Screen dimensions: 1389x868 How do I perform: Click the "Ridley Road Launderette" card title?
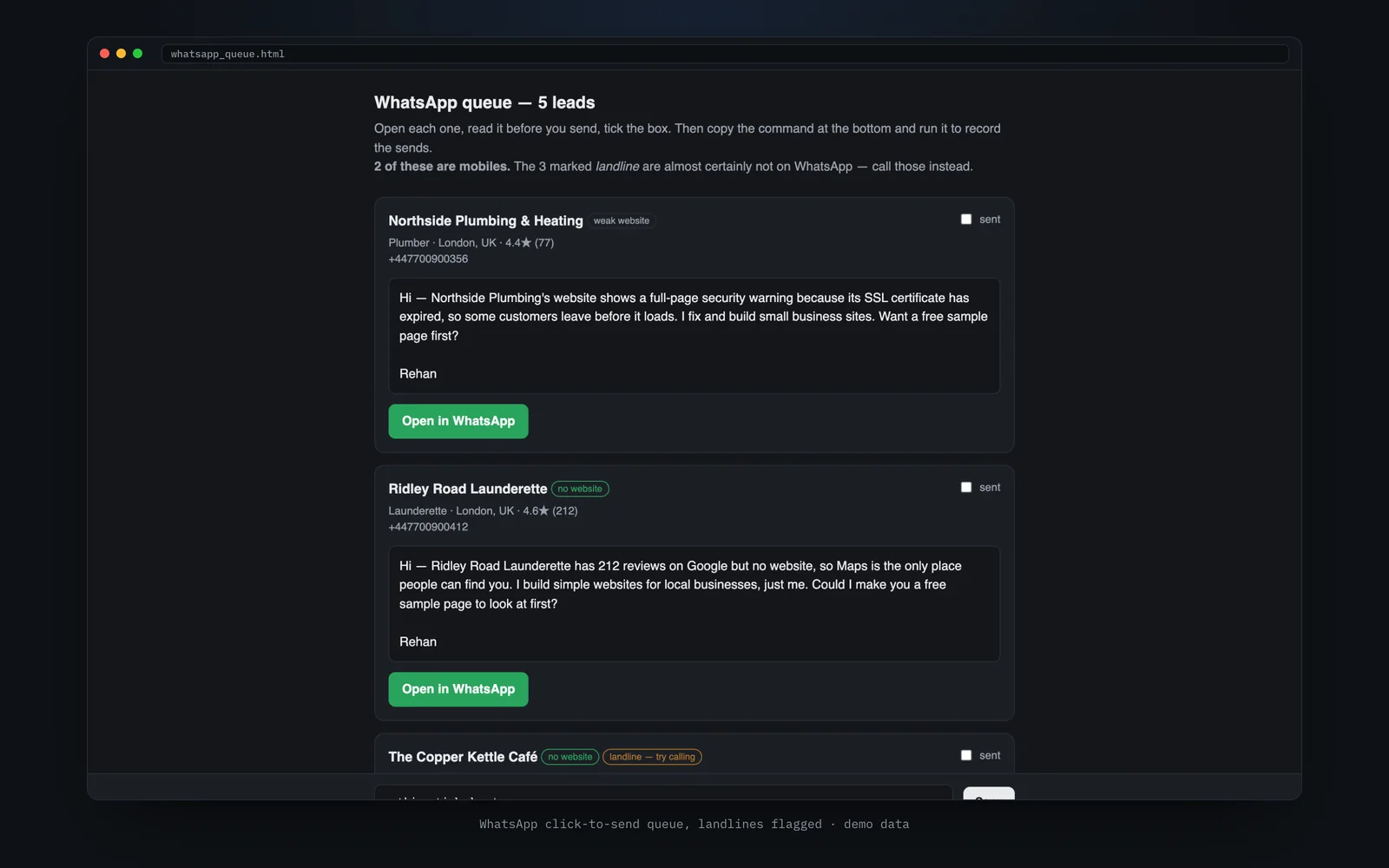click(x=468, y=489)
